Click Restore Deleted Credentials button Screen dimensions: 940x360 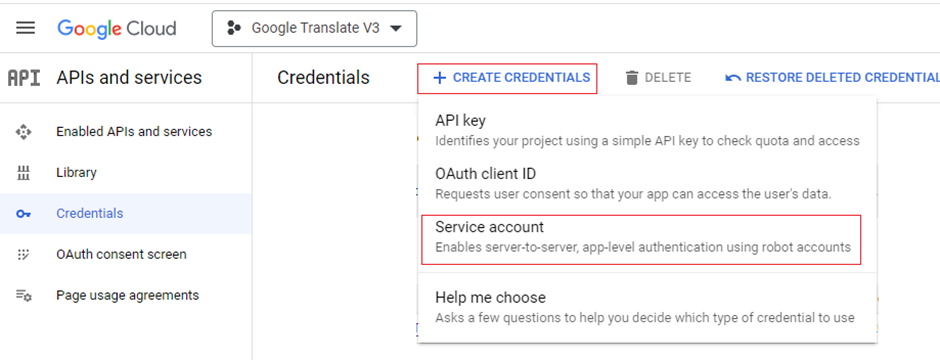832,78
